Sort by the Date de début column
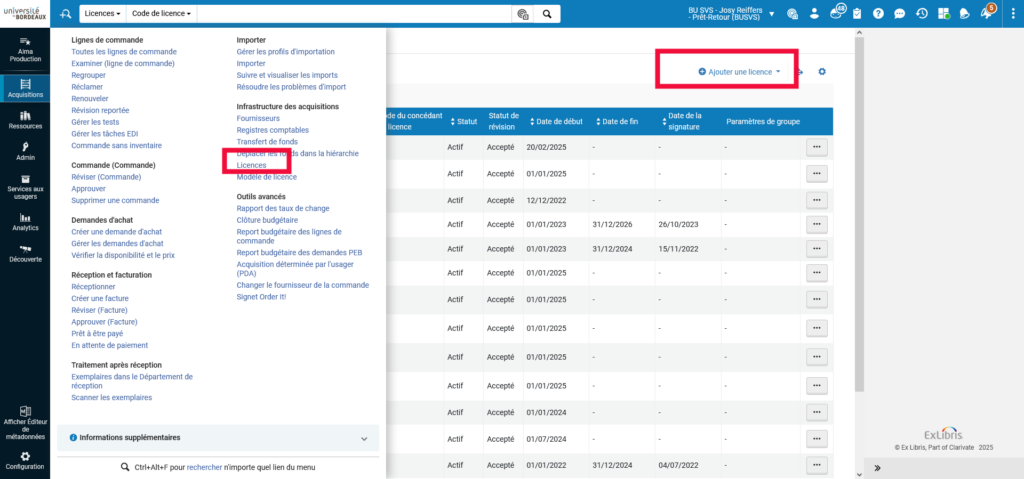Viewport: 1024px width, 479px height. tap(556, 122)
